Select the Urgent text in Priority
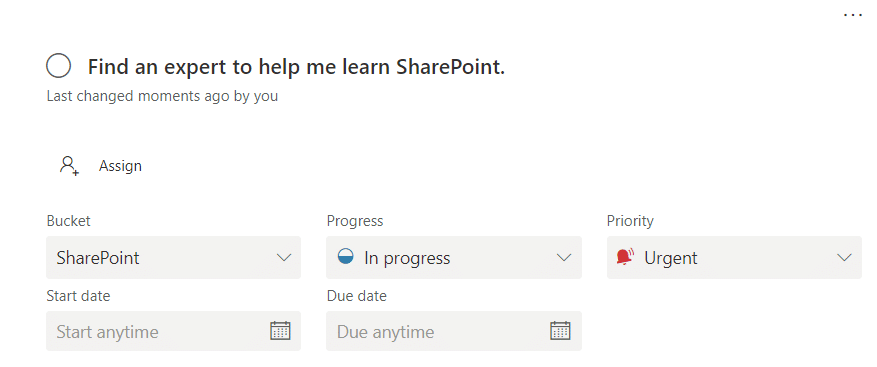Screen dimensions: 877x367 click(671, 258)
